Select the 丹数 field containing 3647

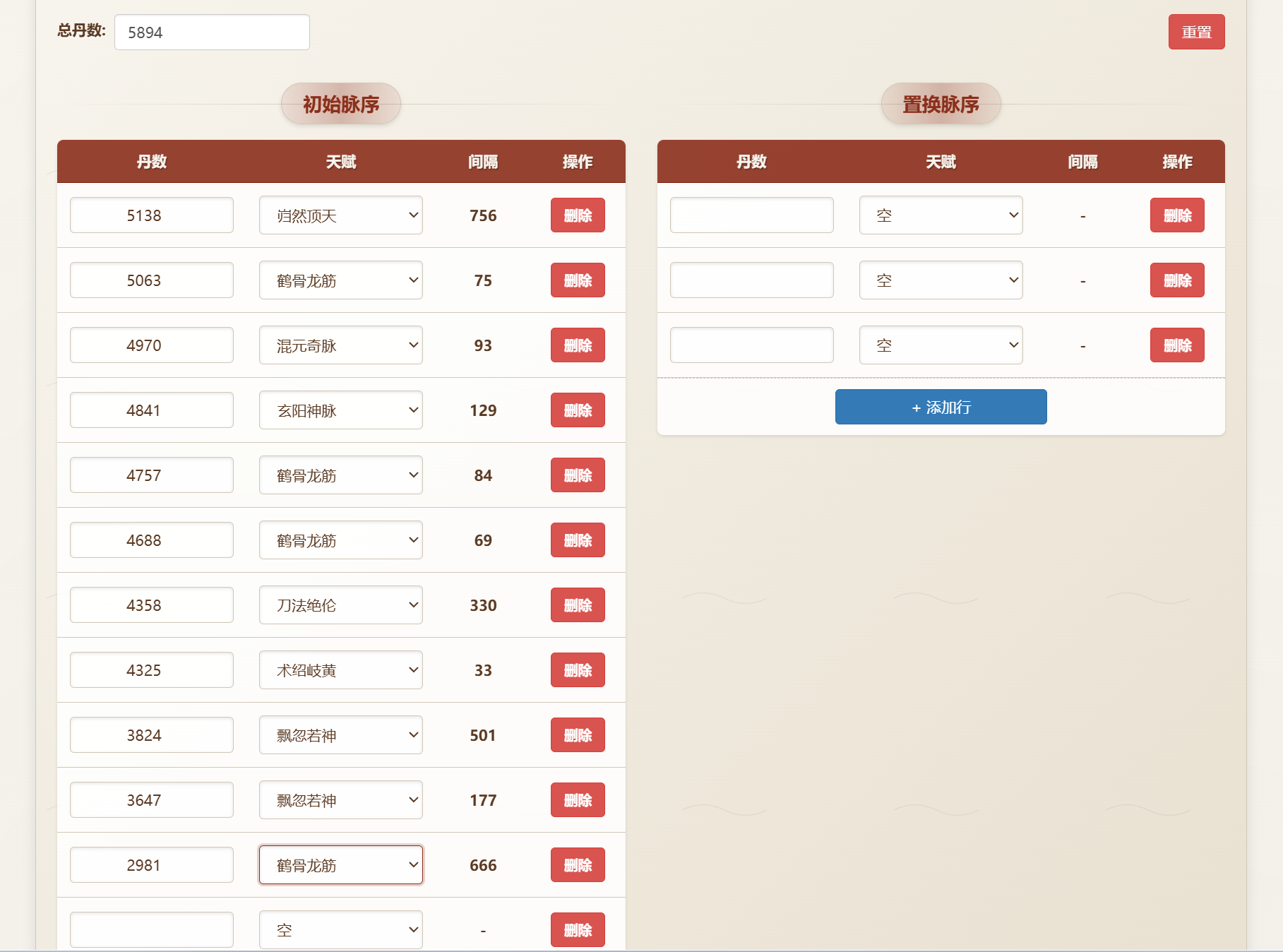pyautogui.click(x=151, y=800)
